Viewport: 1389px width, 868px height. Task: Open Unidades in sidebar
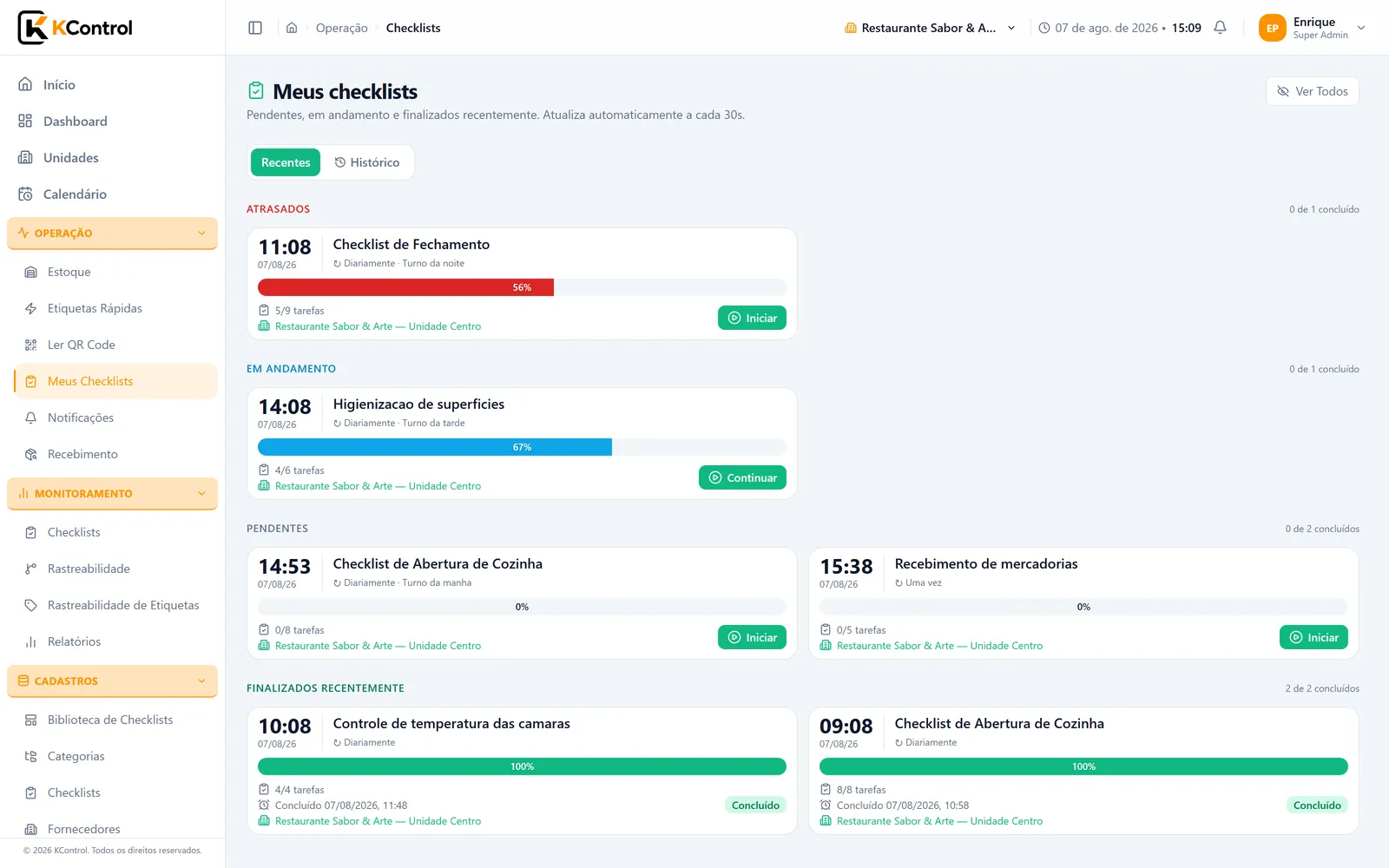click(112, 158)
